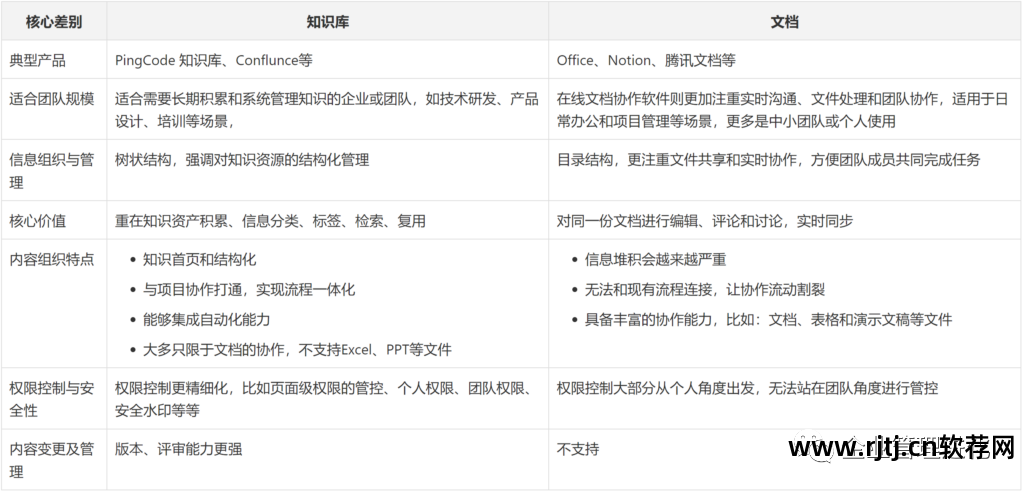Viewport: 1024px width, 493px height.
Task: Select the 典型产品 row label
Action: (38, 60)
